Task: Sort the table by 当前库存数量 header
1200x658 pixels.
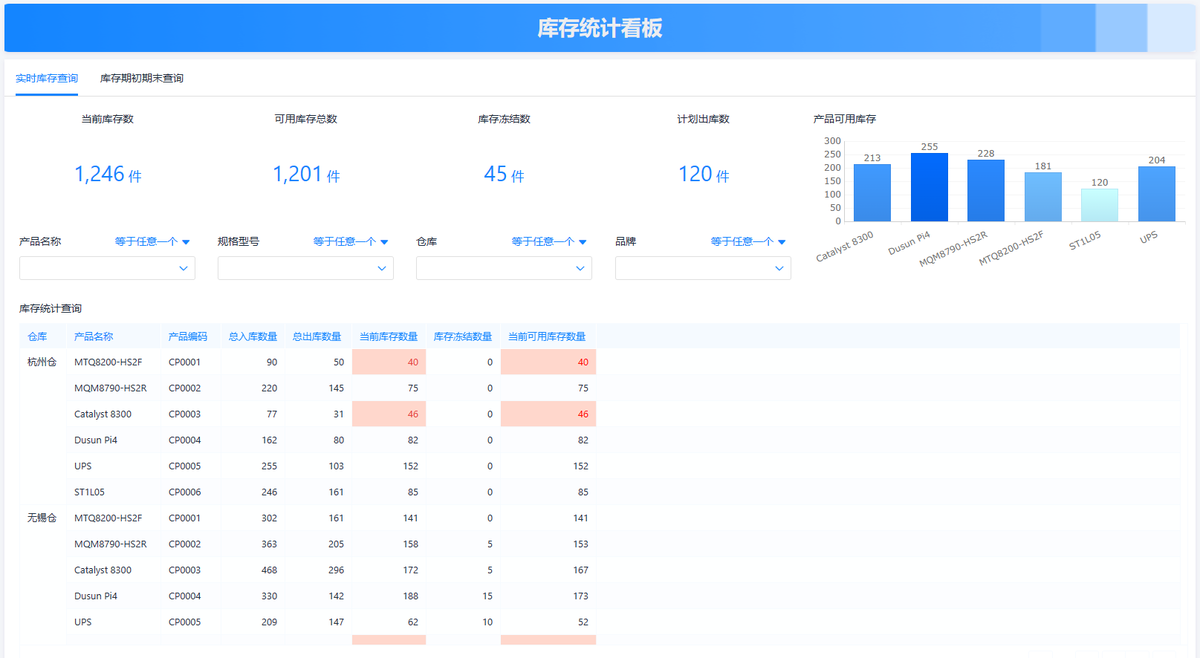Action: (388, 336)
